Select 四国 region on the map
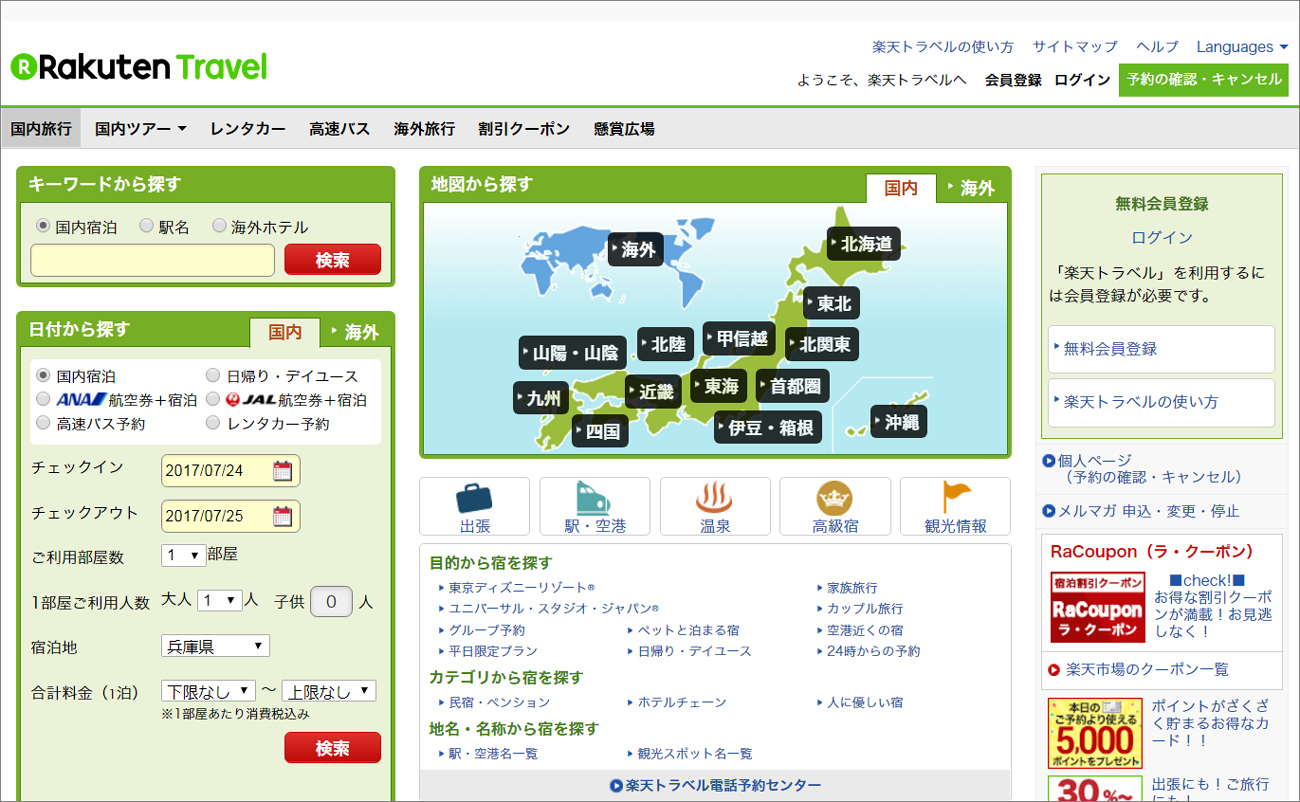 coord(600,431)
